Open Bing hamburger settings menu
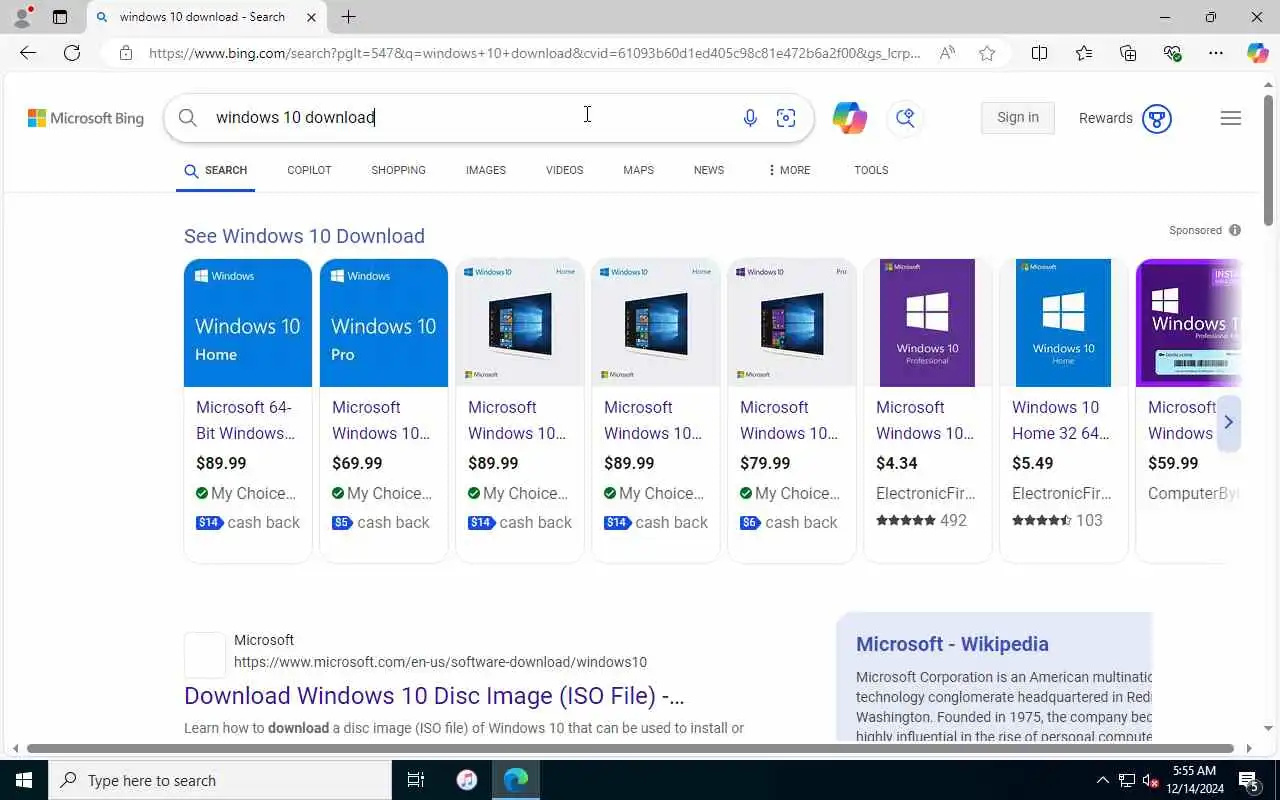Image resolution: width=1280 pixels, height=800 pixels. pos(1231,118)
